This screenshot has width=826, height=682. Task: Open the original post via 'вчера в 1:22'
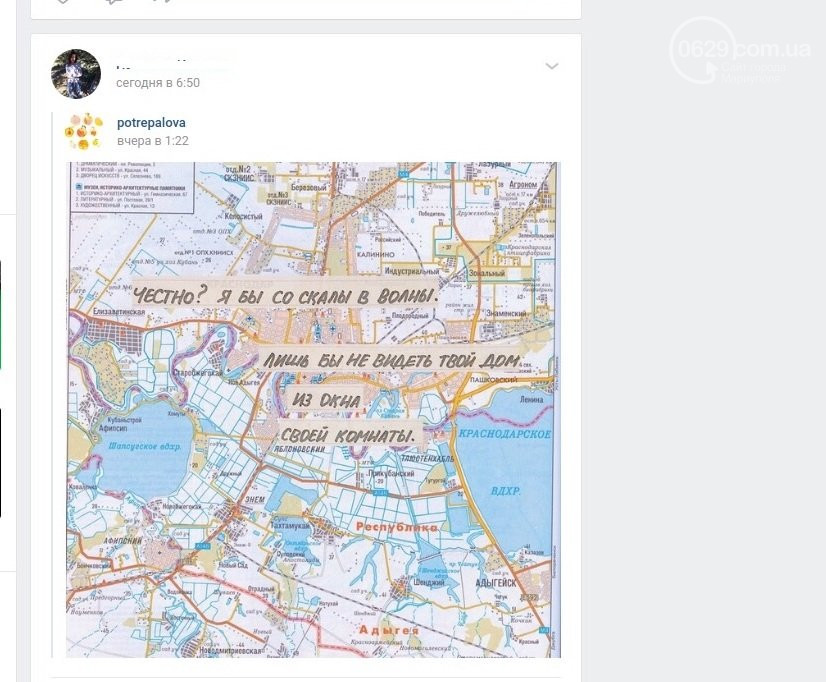(153, 141)
